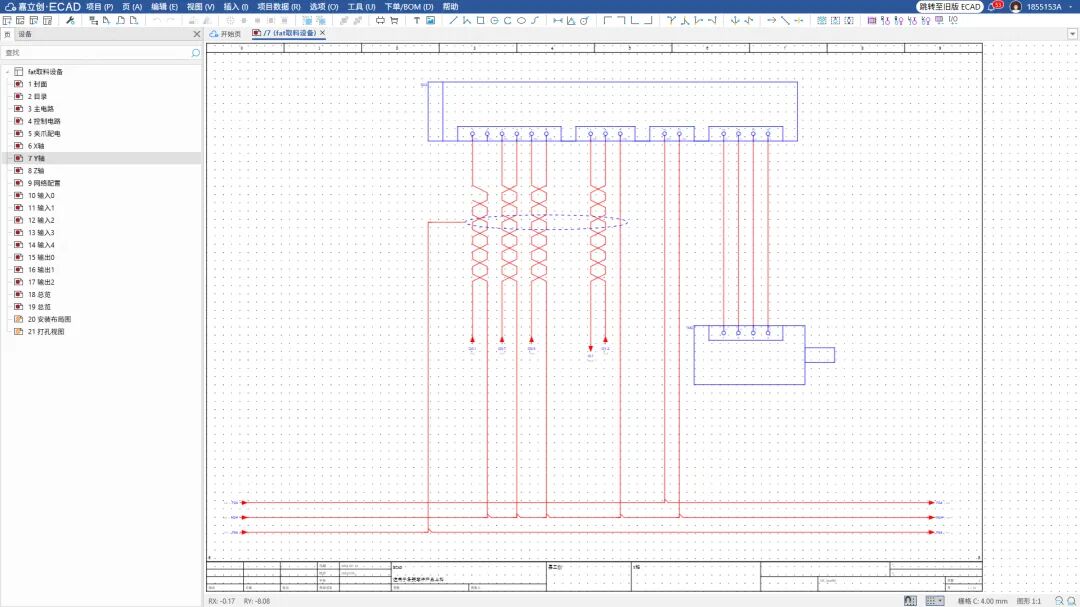Click the 跳转至旧版 ECAD button
The image size is (1080, 607).
point(949,7)
